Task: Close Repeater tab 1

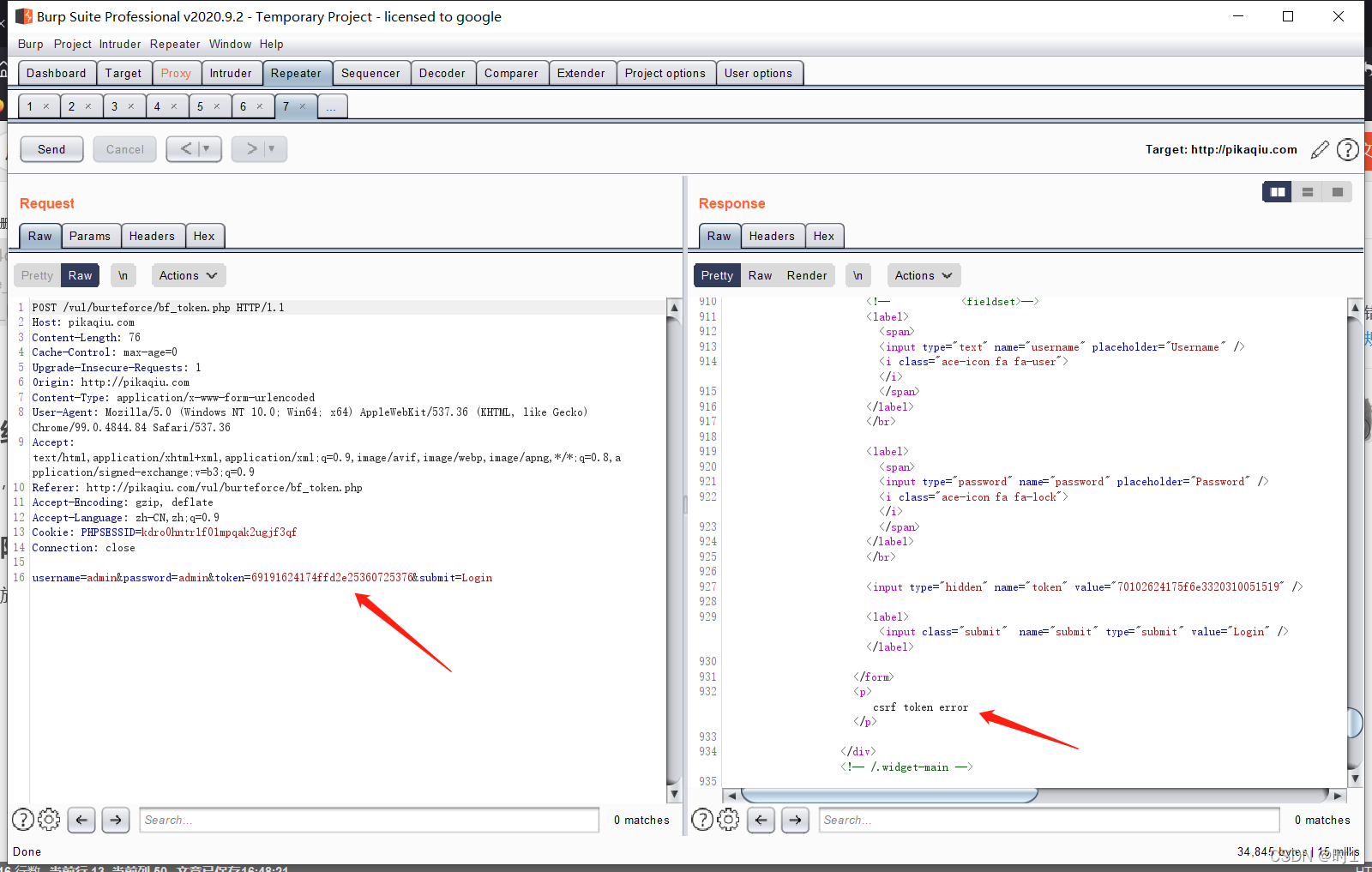Action: (x=46, y=106)
